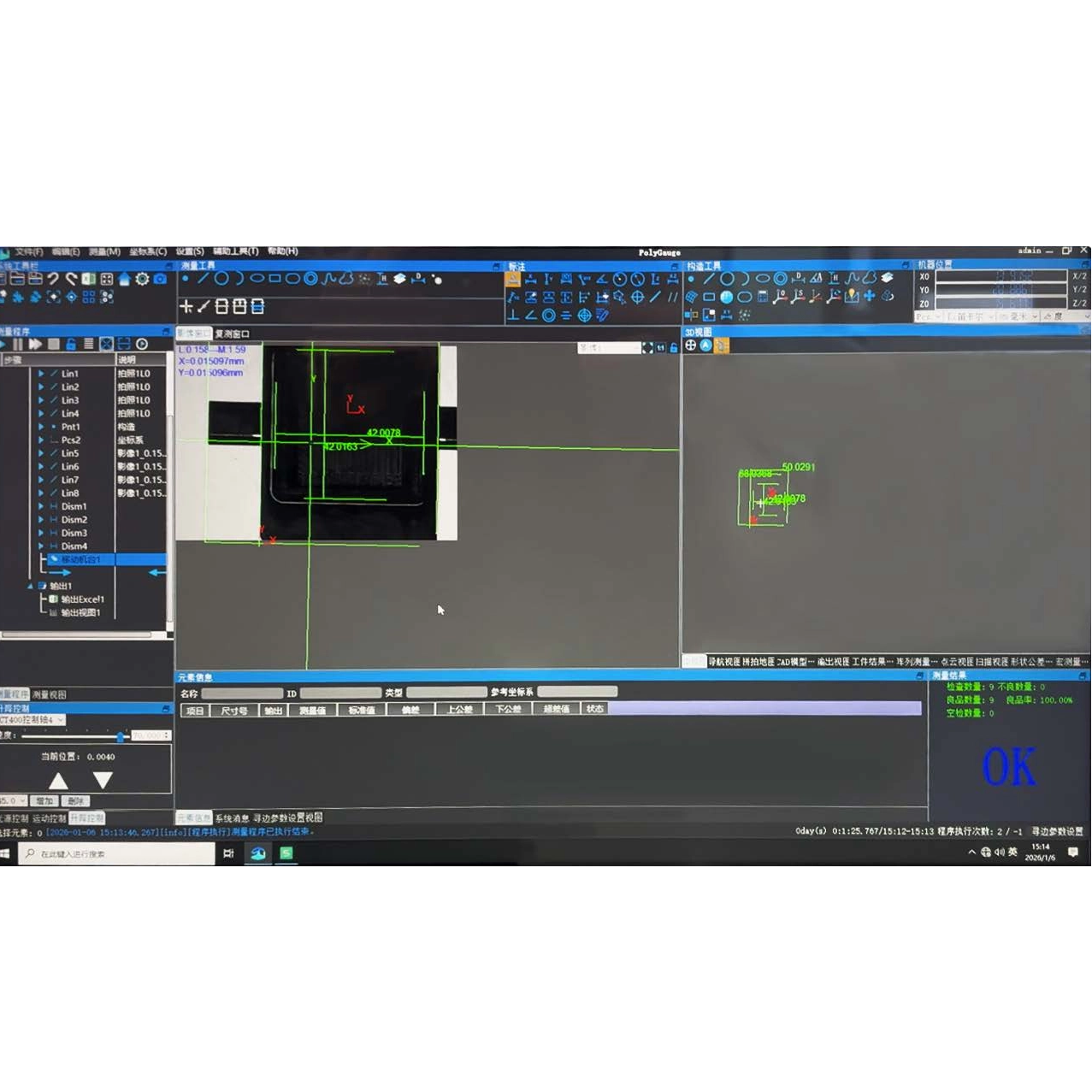The image size is (1092, 1092).
Task: Click the gear settings icon in system toolbar
Action: pyautogui.click(x=142, y=279)
